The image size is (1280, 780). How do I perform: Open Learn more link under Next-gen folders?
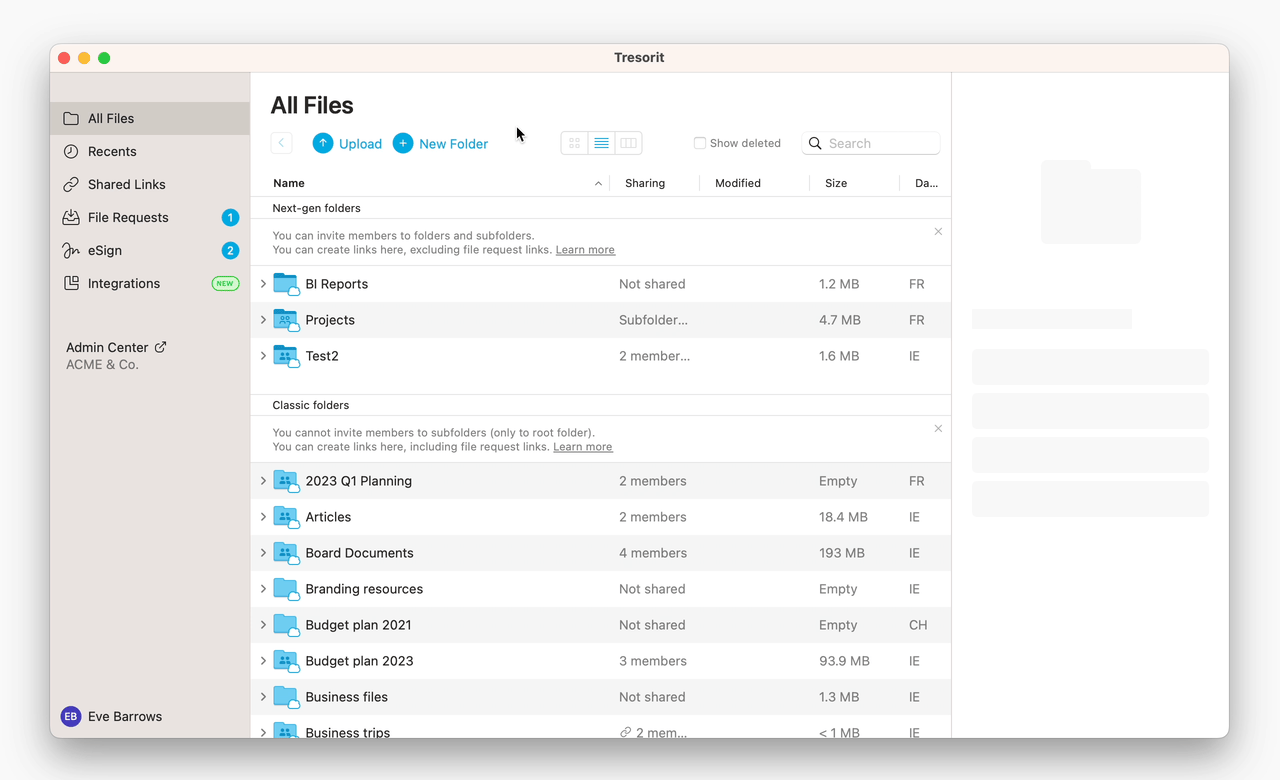coord(585,250)
